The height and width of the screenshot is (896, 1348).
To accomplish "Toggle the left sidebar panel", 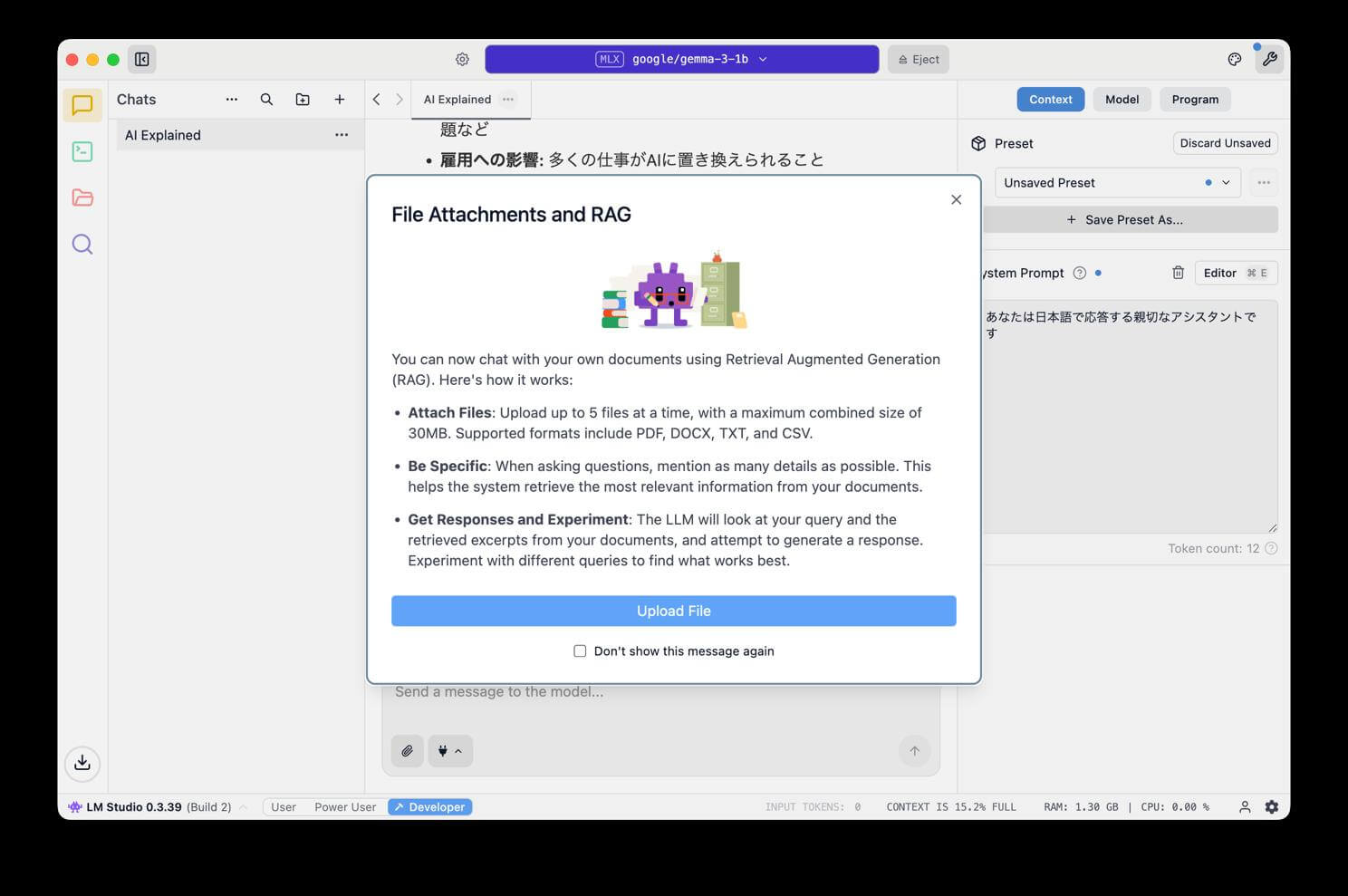I will point(142,59).
